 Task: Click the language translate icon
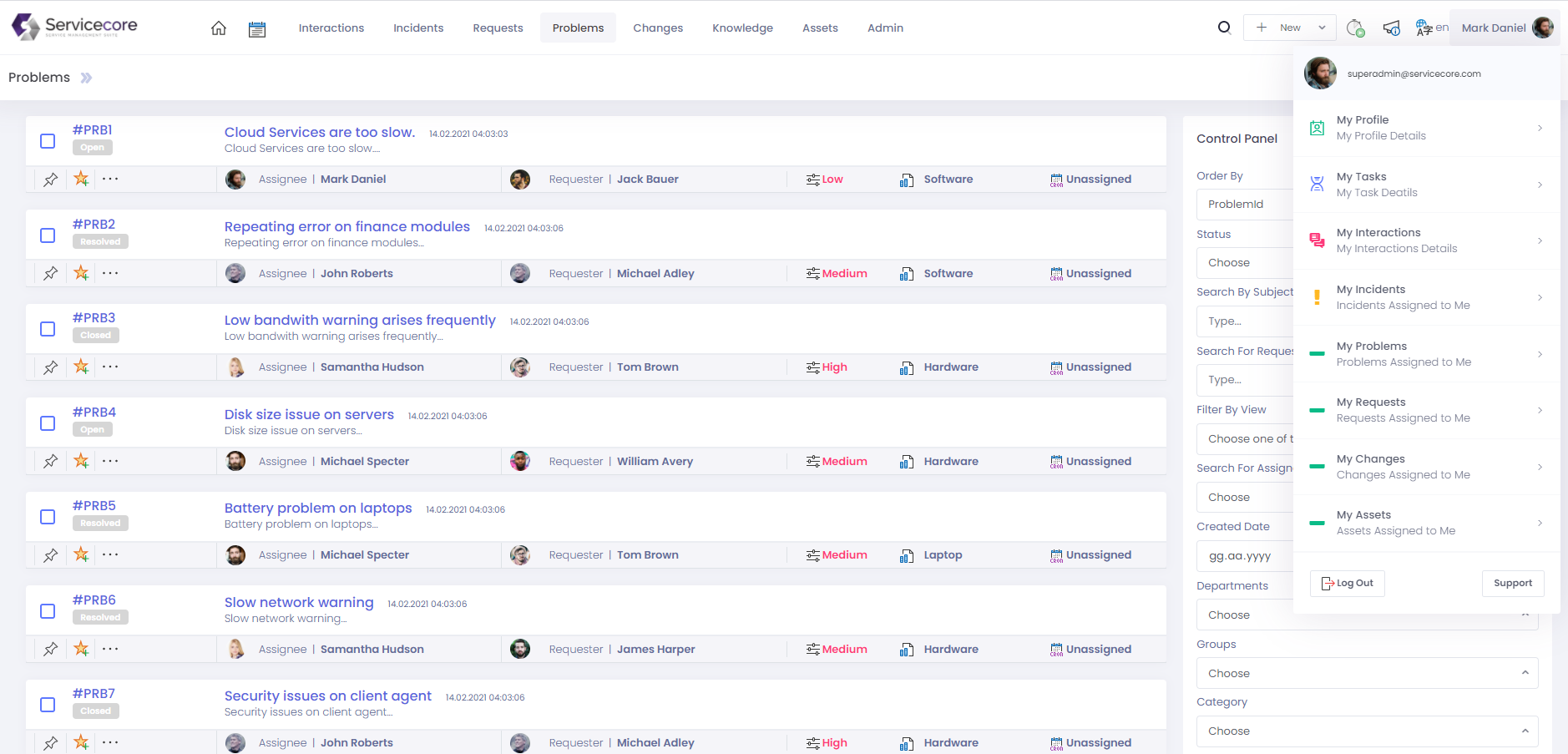[x=1424, y=28]
